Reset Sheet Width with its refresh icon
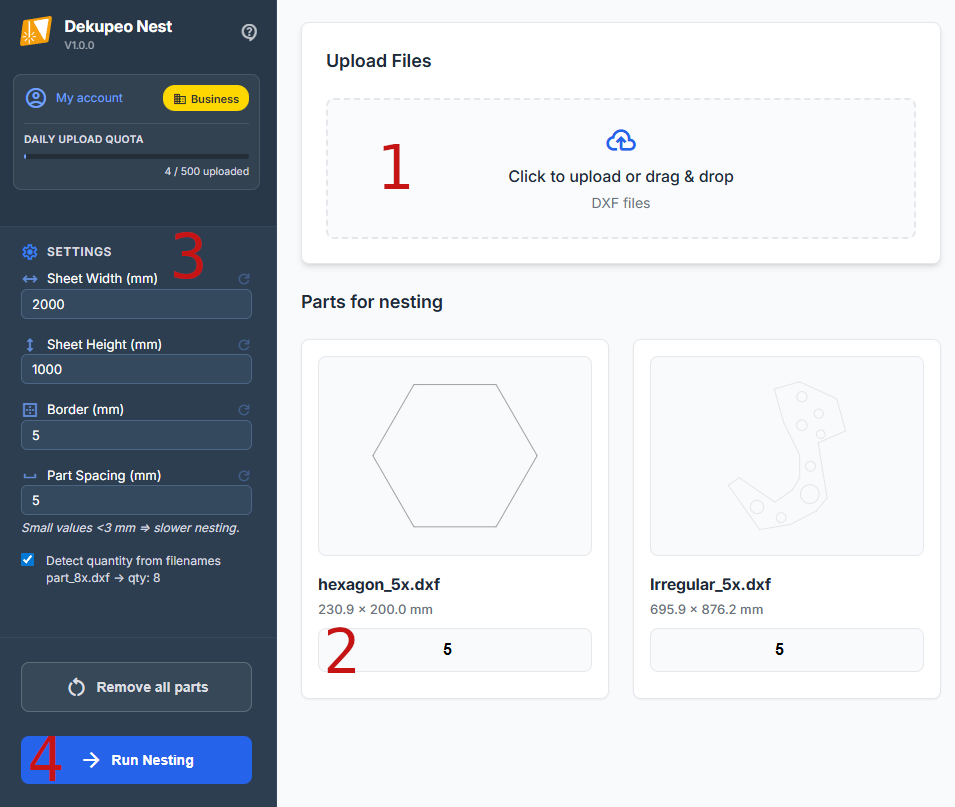Screen dimensions: 955x807 (244, 279)
